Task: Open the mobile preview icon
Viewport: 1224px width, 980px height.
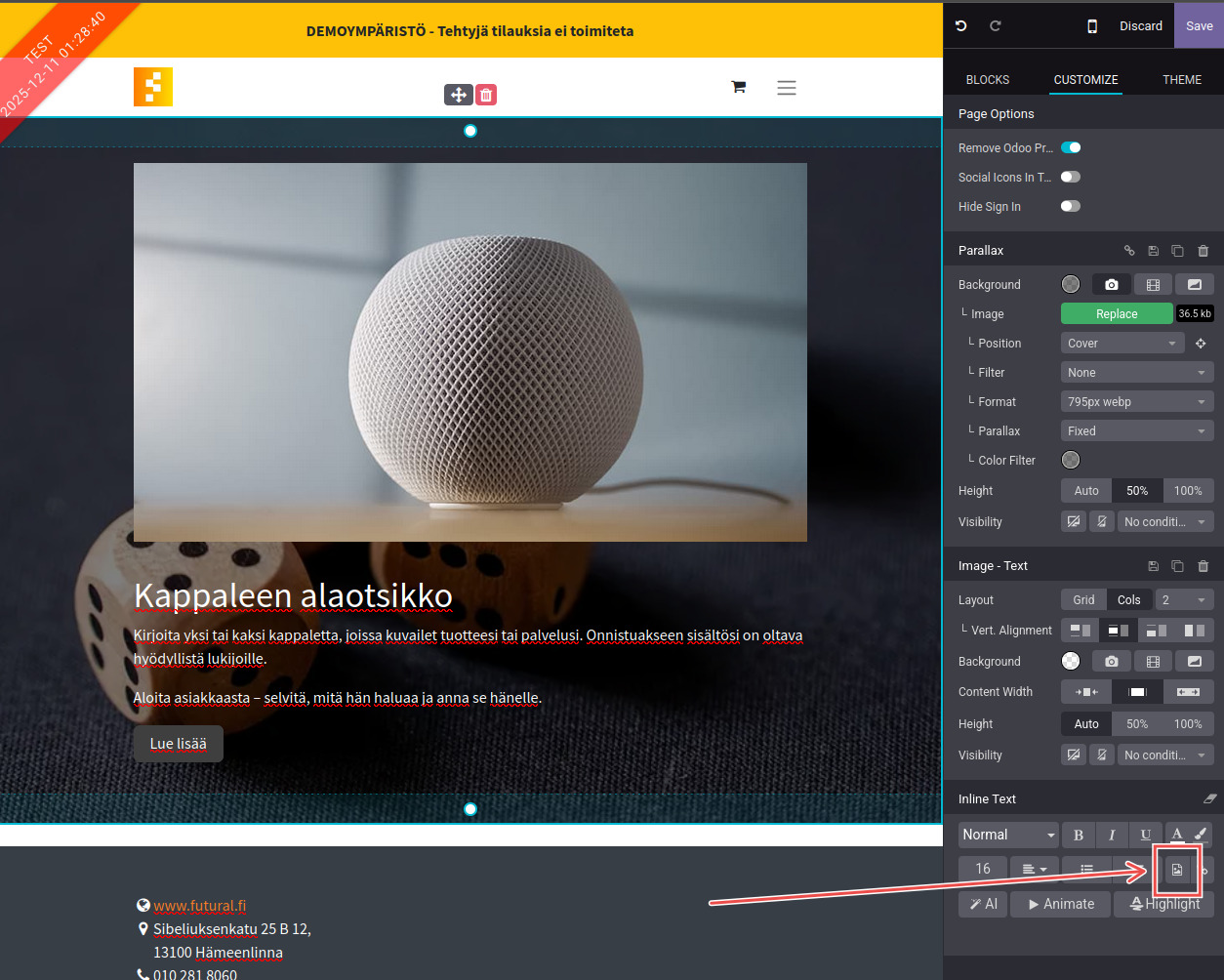Action: pyautogui.click(x=1092, y=26)
